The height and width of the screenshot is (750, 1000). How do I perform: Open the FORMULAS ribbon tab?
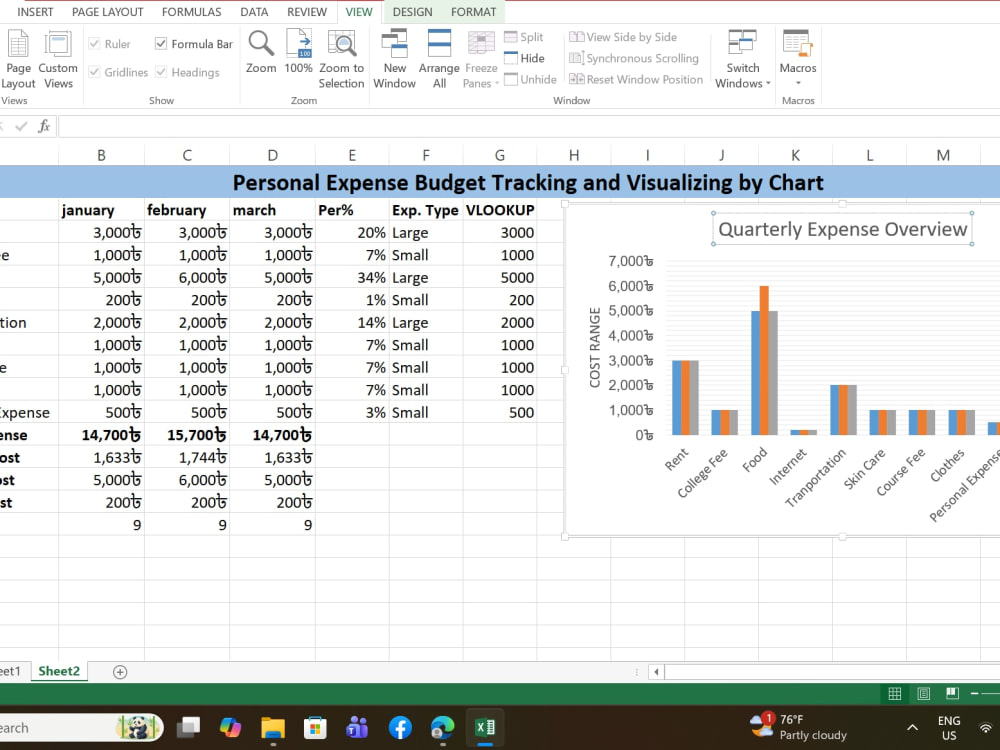(x=191, y=12)
